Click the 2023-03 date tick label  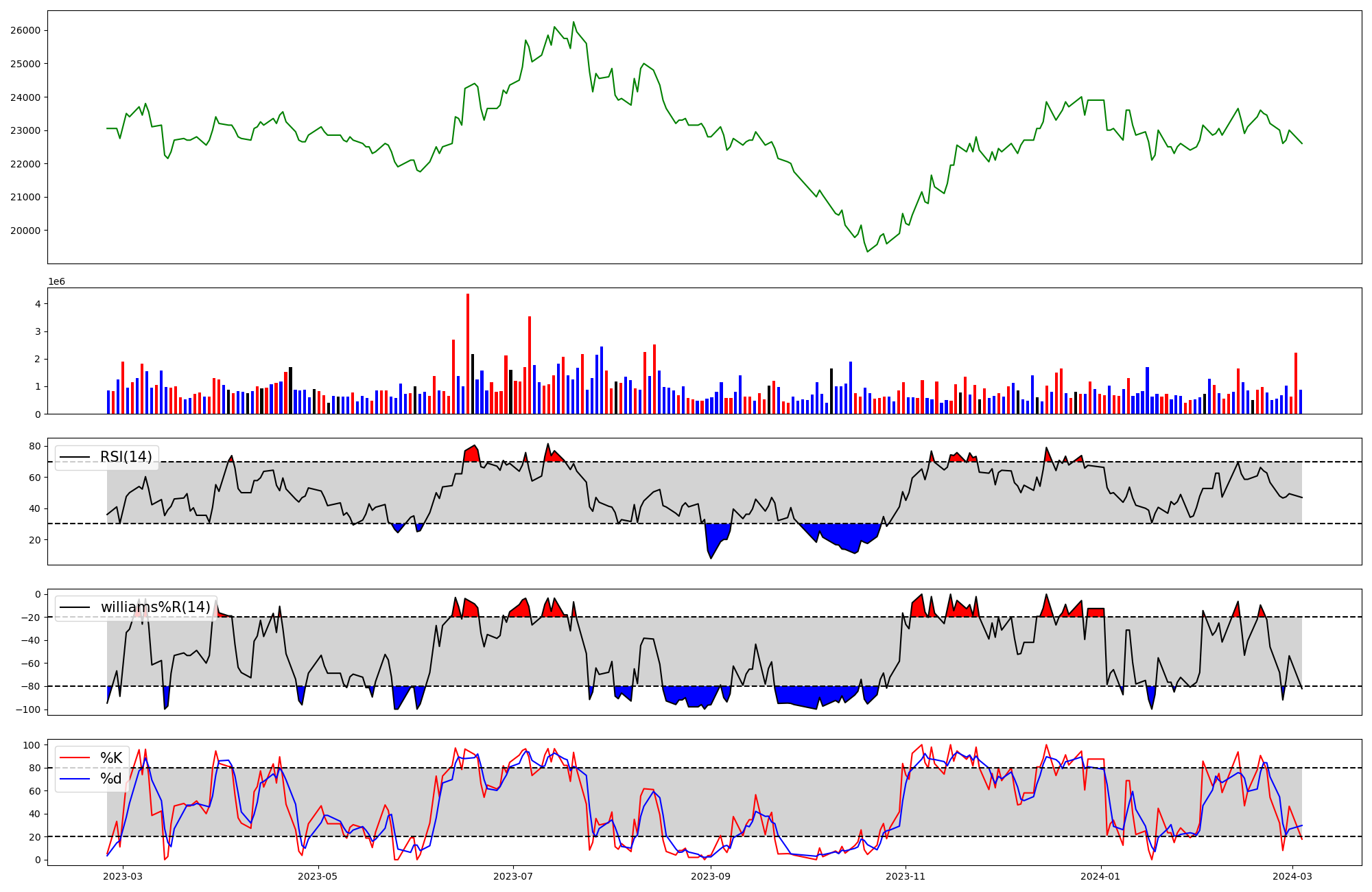(x=123, y=876)
